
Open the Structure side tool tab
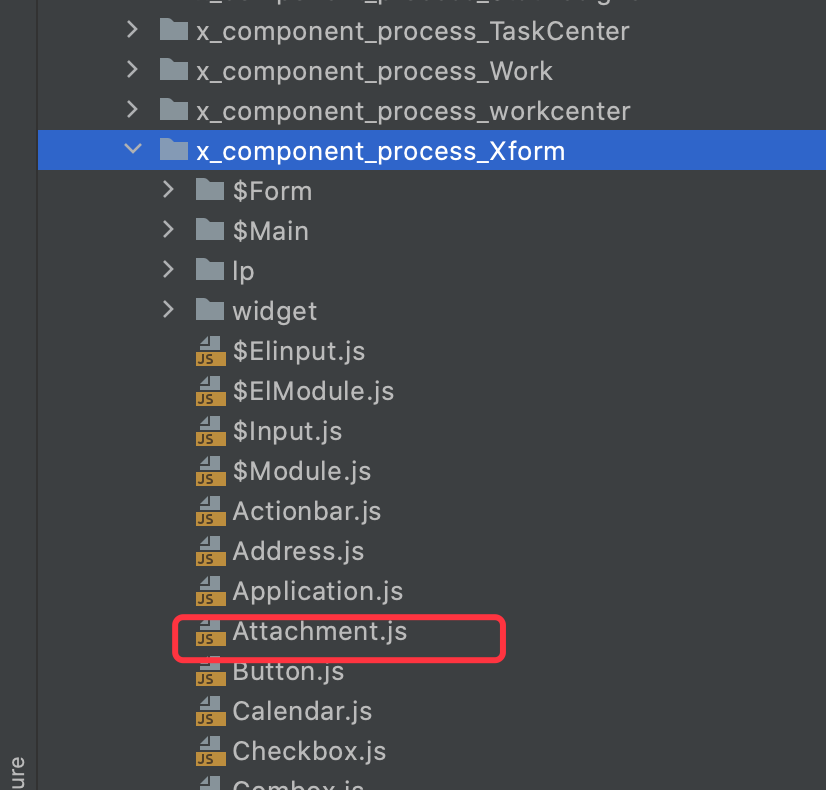coord(17,770)
